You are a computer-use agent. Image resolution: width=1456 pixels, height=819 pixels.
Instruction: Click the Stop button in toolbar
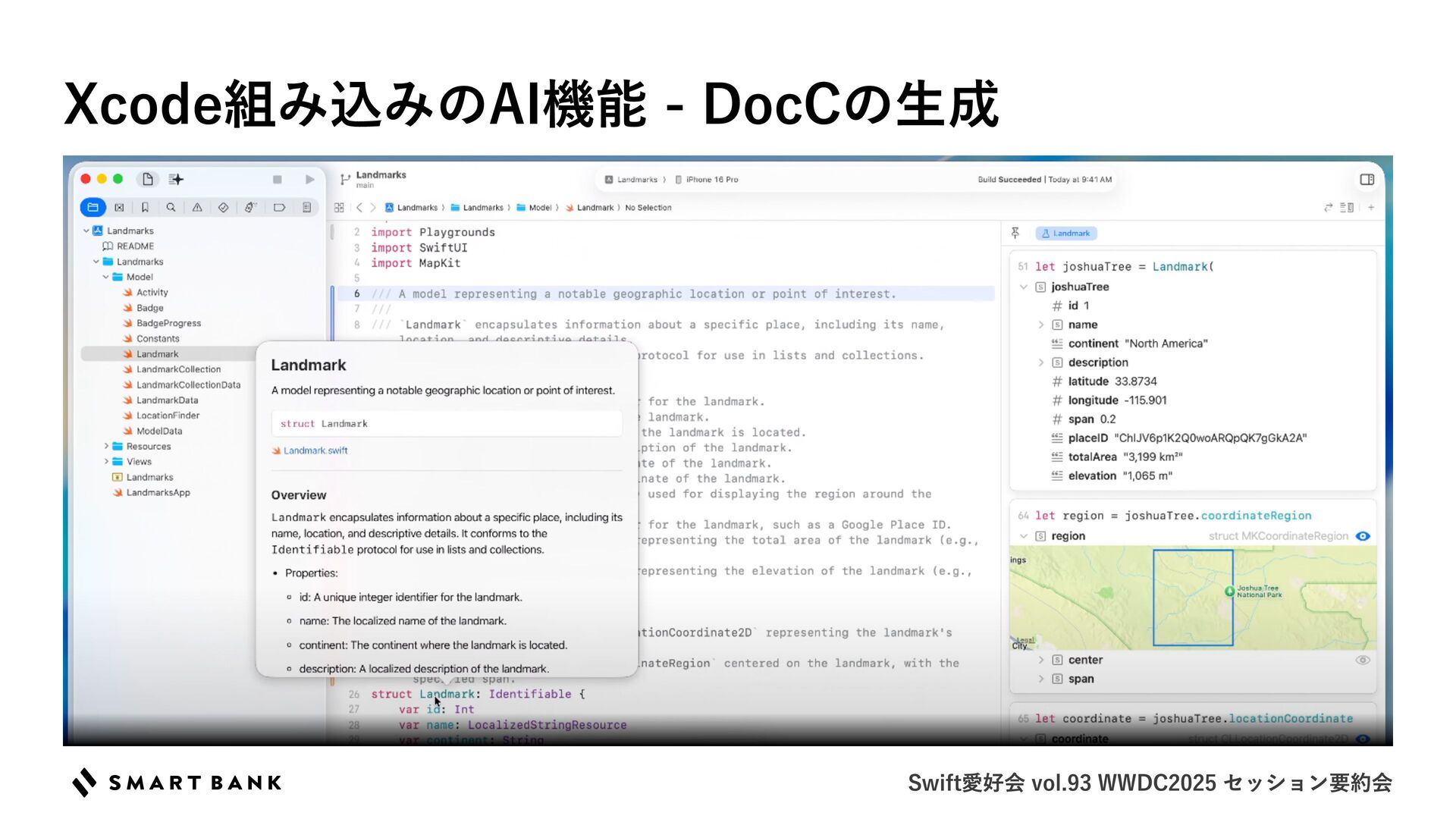coord(278,179)
